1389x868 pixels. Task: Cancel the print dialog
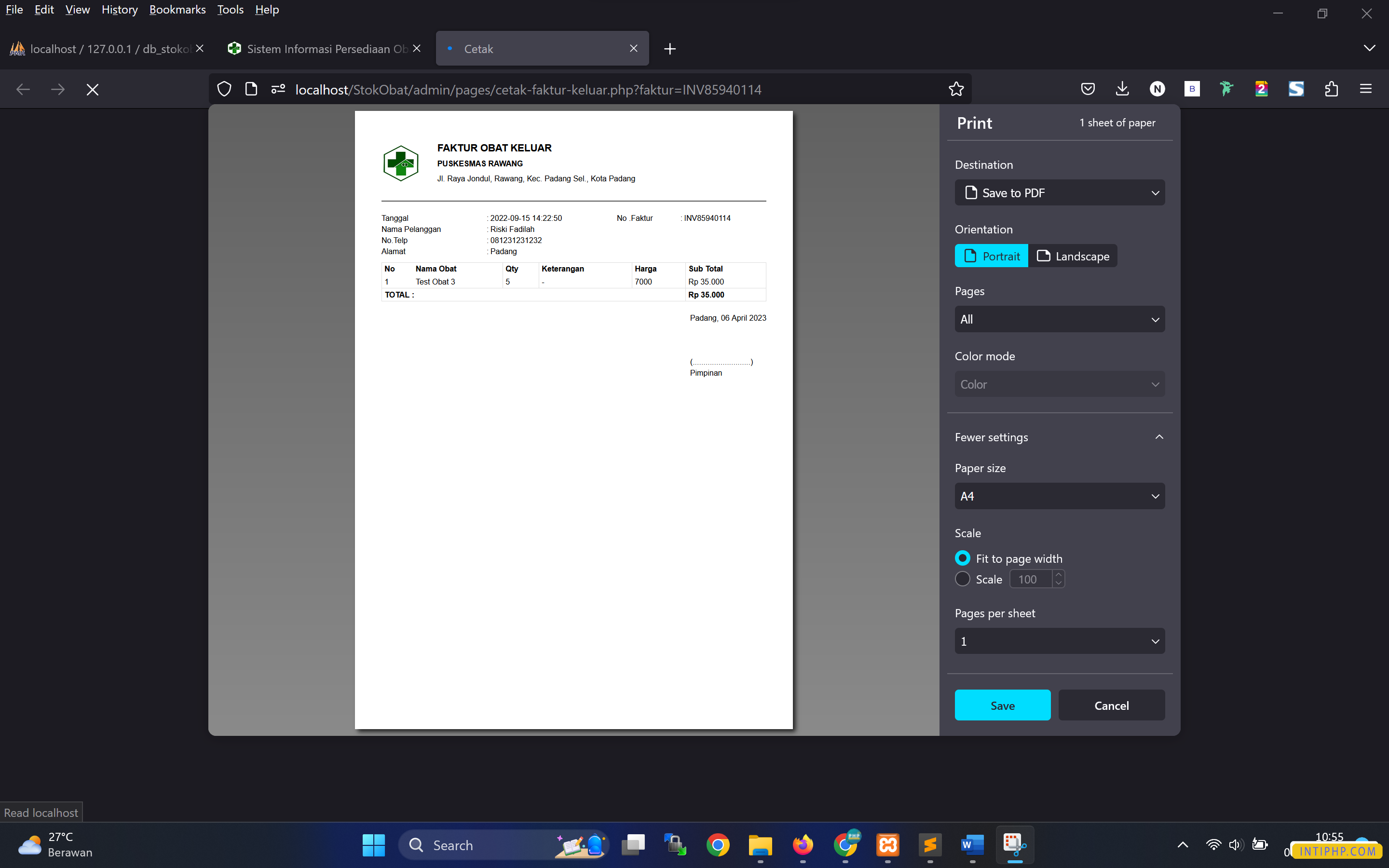[x=1111, y=705]
